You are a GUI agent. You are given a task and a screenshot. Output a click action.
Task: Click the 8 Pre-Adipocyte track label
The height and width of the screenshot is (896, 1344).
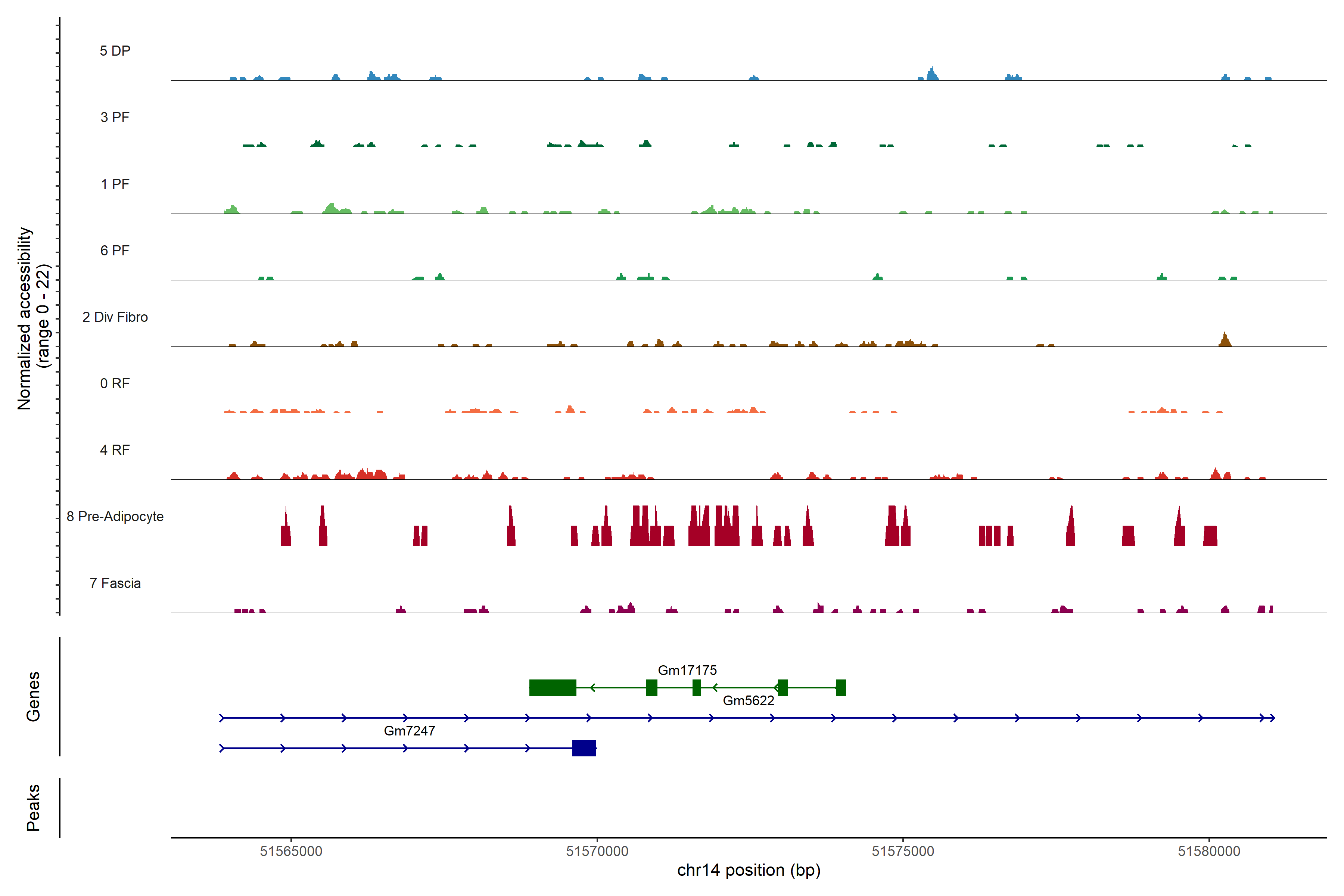tap(115, 517)
